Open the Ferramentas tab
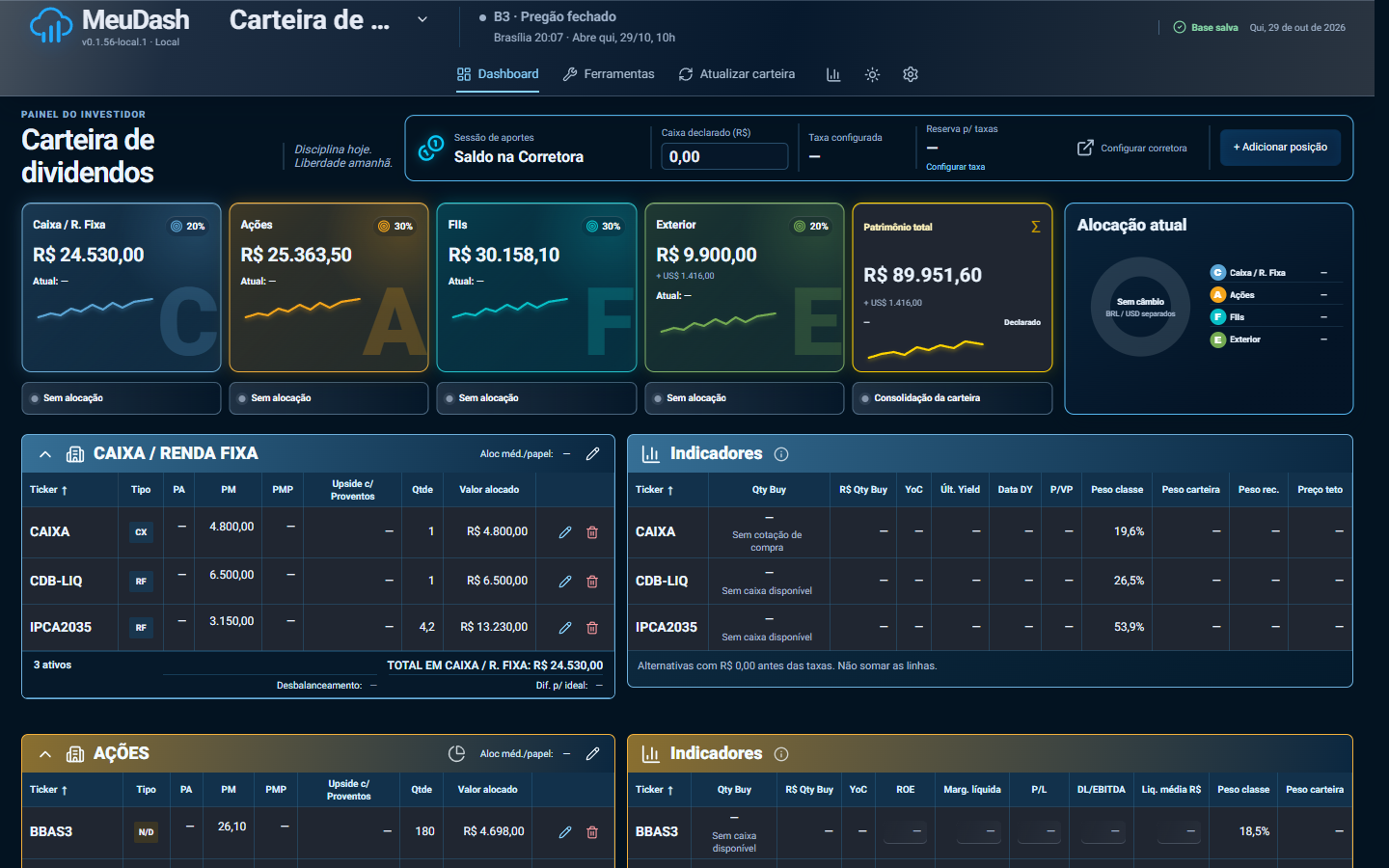The height and width of the screenshot is (868, 1389). tap(609, 74)
